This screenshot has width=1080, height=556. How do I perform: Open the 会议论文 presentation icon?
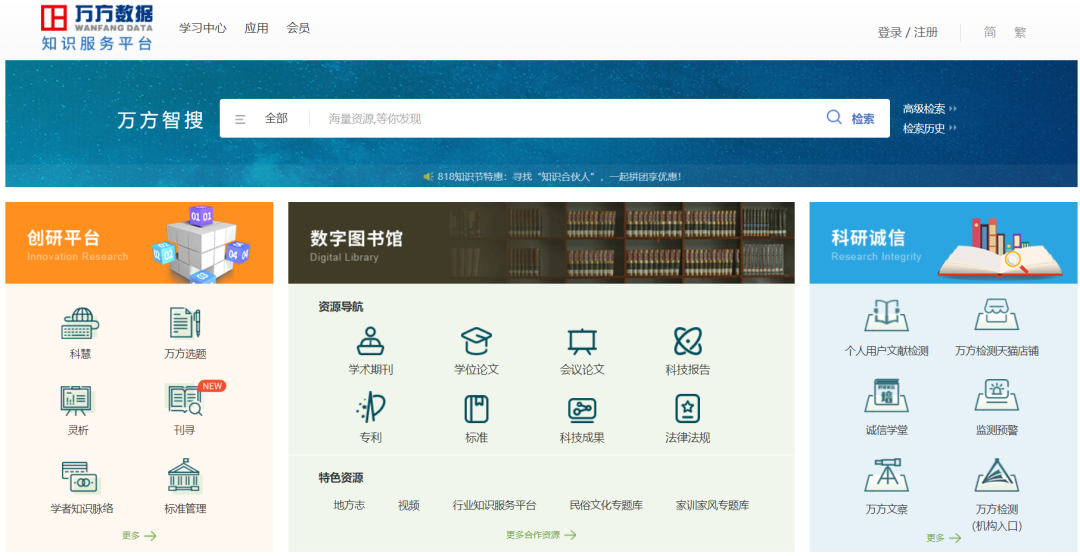(x=582, y=341)
